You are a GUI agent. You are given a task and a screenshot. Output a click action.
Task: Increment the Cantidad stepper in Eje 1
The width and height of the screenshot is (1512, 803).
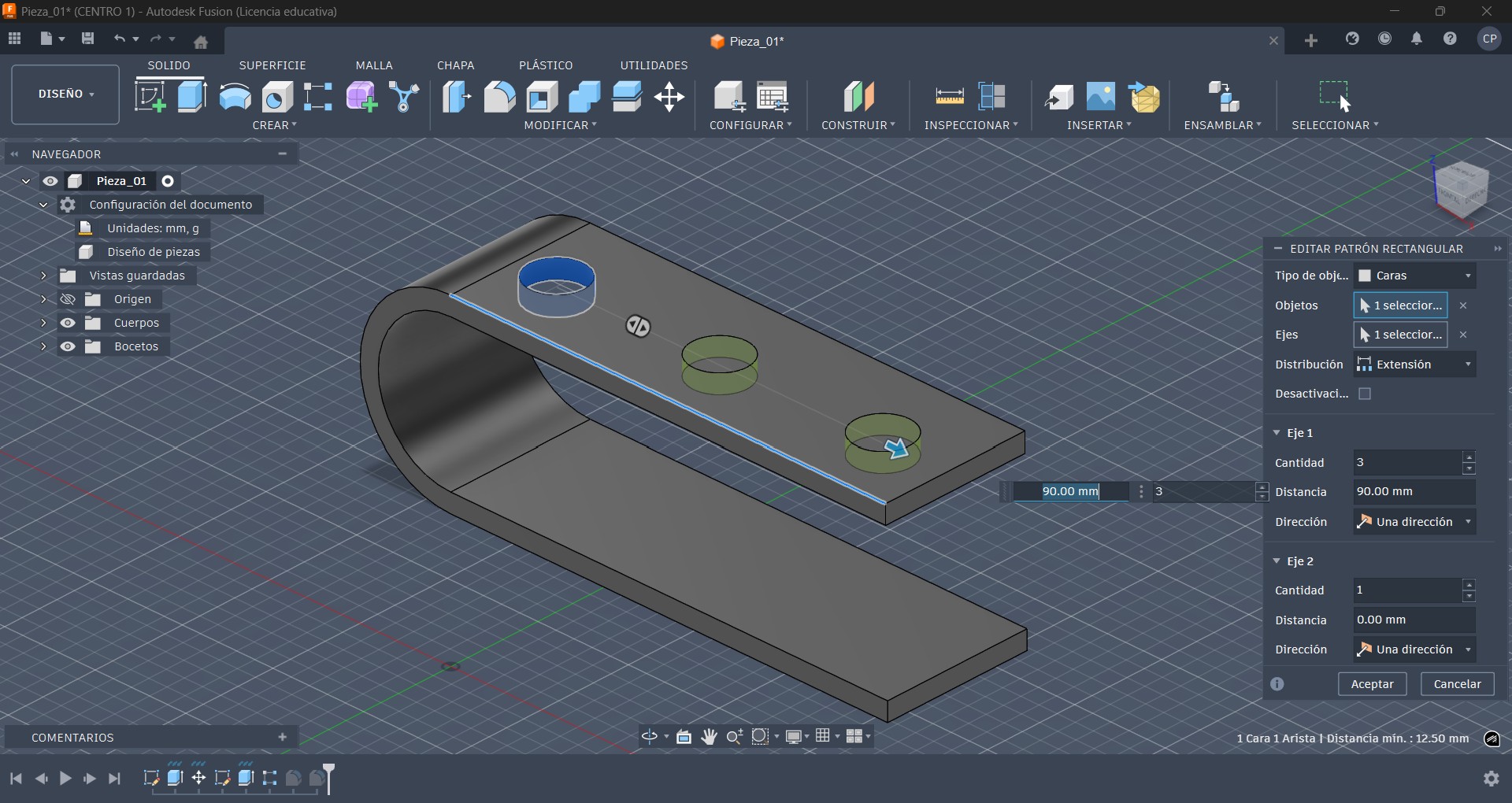click(x=1469, y=457)
